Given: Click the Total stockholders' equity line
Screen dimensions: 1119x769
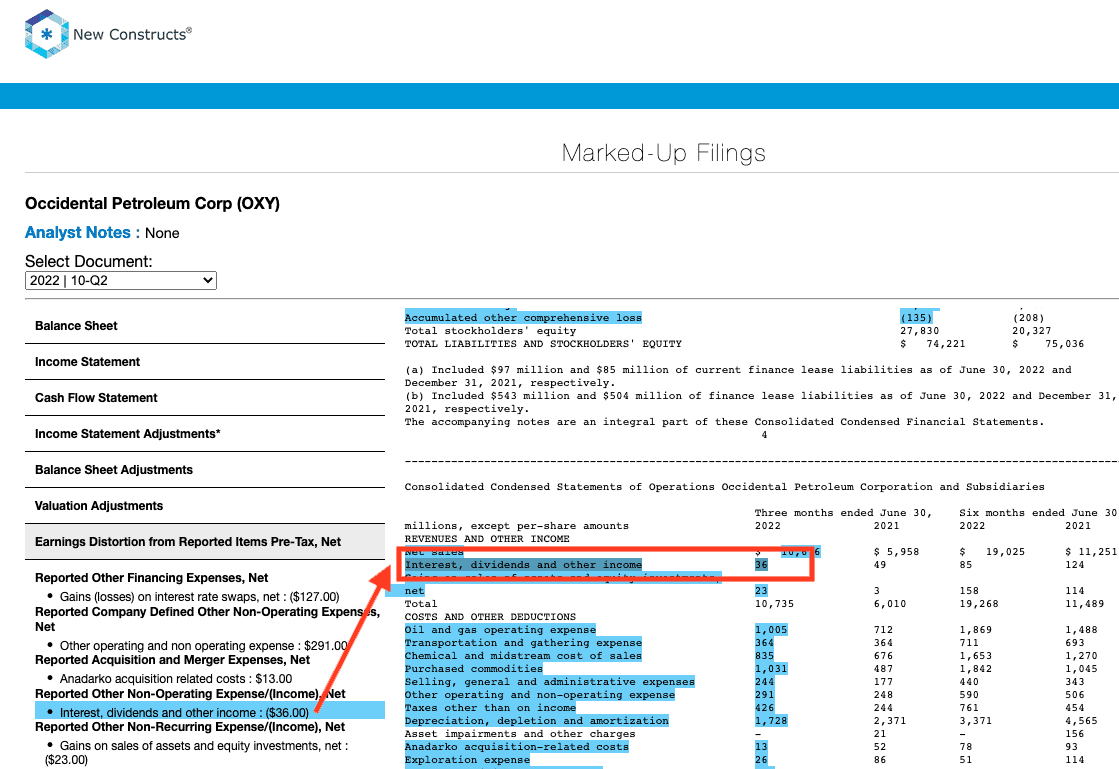Looking at the screenshot, I should [x=490, y=331].
